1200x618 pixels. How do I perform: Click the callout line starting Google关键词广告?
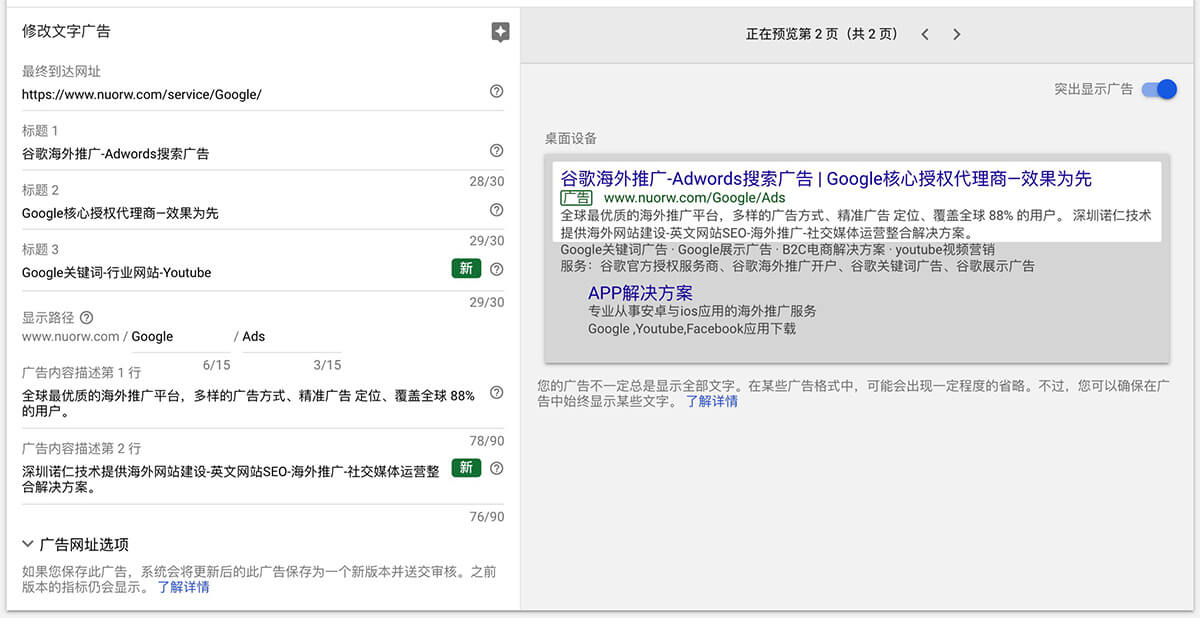pyautogui.click(x=778, y=249)
